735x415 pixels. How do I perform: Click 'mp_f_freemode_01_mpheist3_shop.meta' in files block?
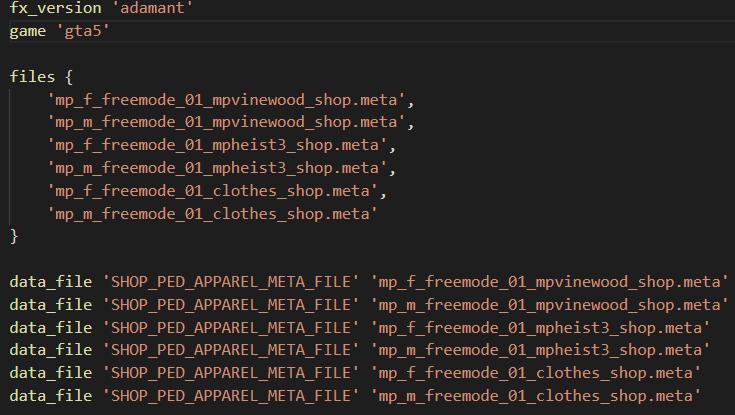(x=217, y=145)
